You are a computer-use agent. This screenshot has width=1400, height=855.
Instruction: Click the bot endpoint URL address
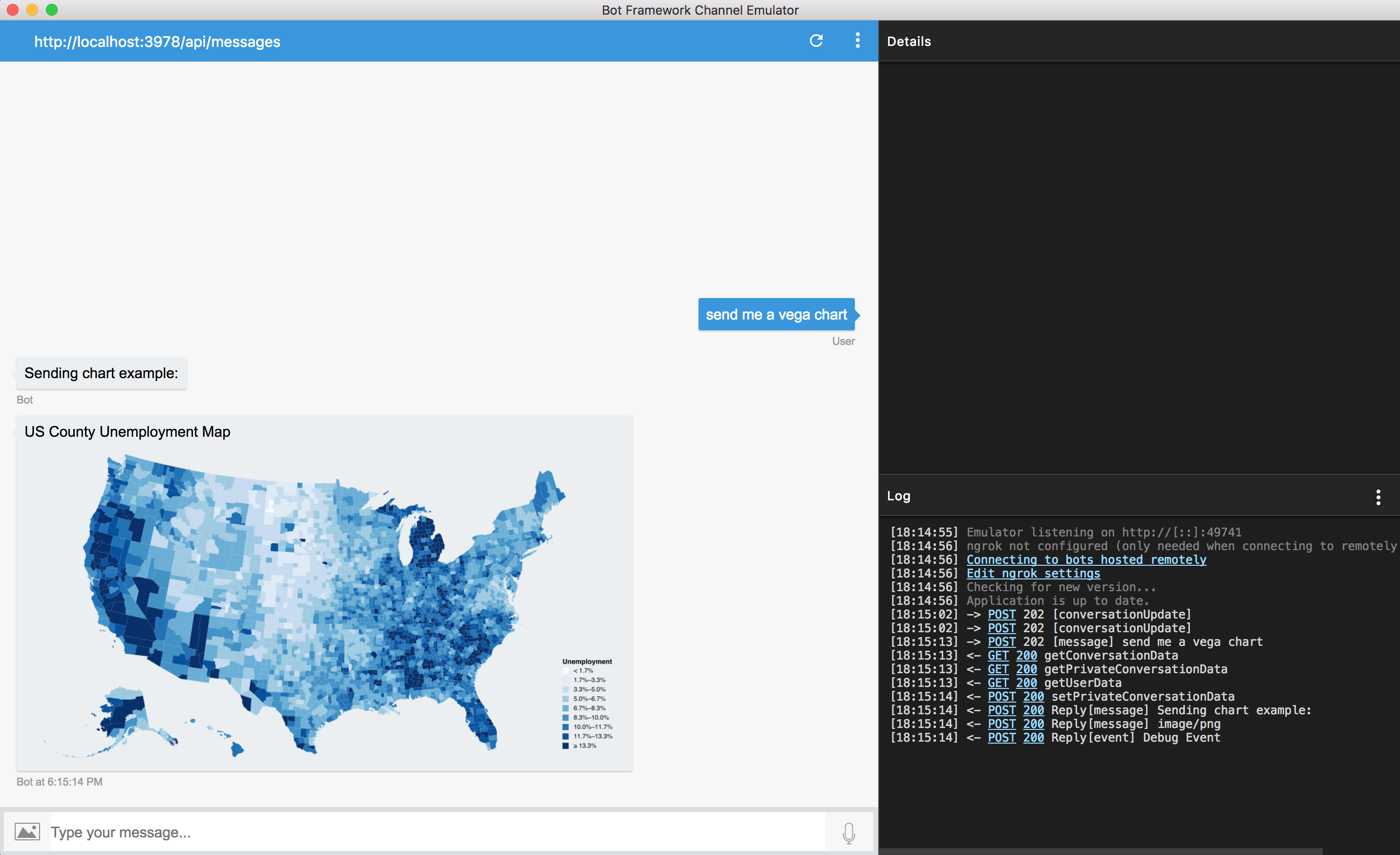157,42
